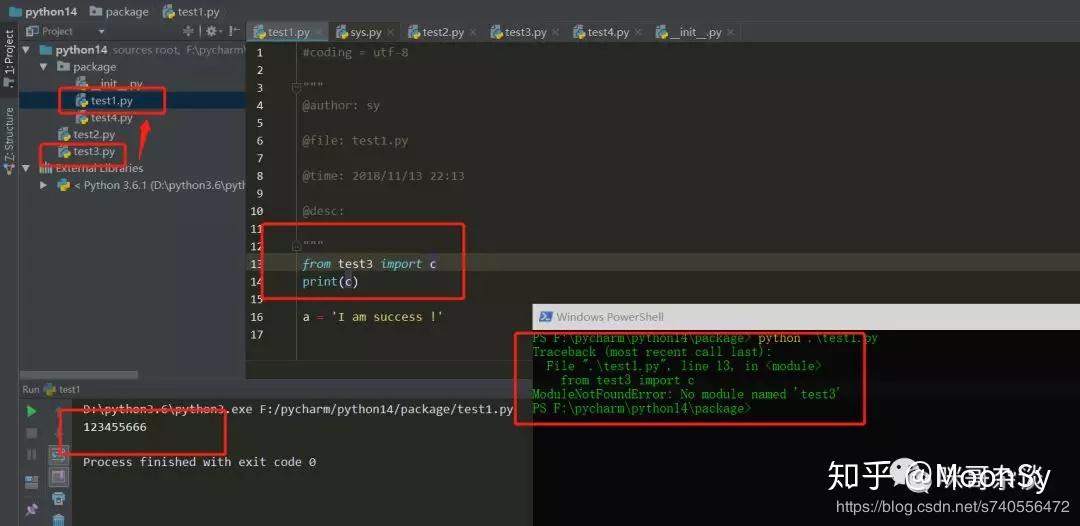Click the print icon in Run panel

point(59,497)
